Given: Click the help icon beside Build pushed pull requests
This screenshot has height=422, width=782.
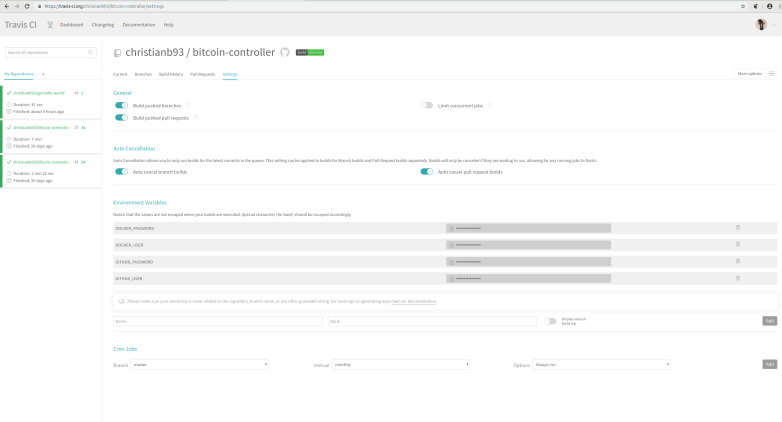Looking at the screenshot, I should tap(196, 118).
